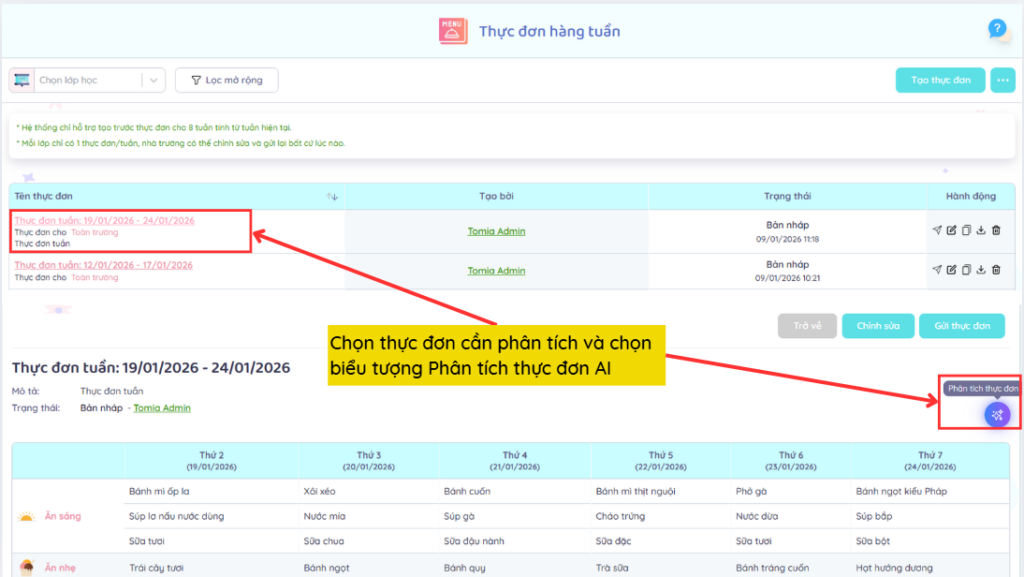Duplicate the 19/01/2026 menu using copy icon
The width and height of the screenshot is (1024, 577).
[x=966, y=231]
